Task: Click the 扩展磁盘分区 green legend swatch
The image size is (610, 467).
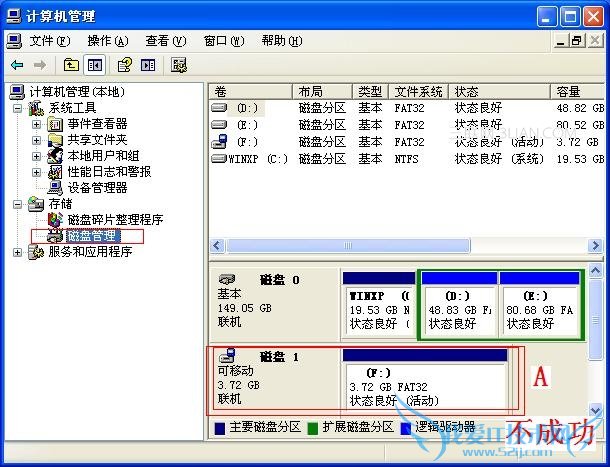Action: point(313,428)
